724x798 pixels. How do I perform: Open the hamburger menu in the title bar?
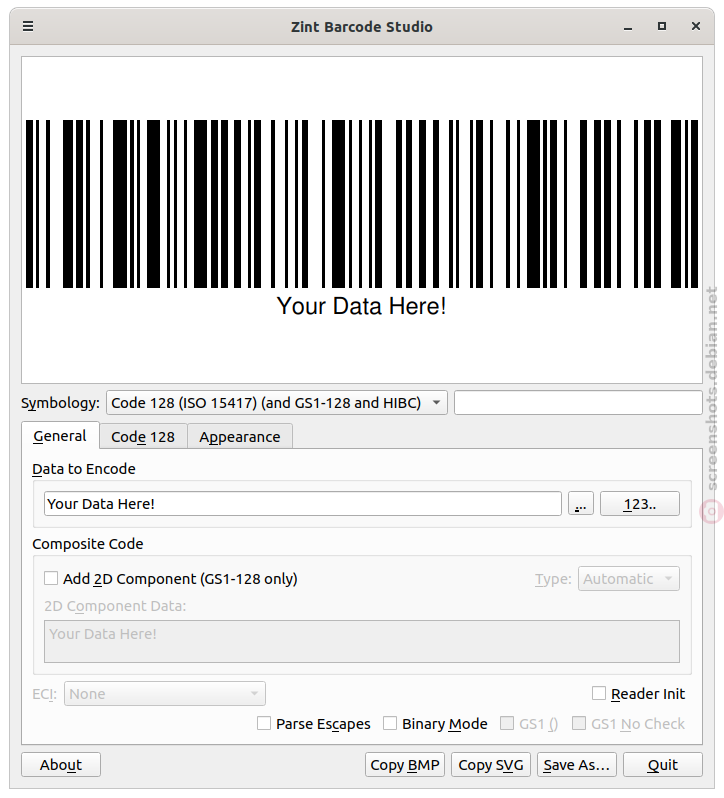[28, 26]
